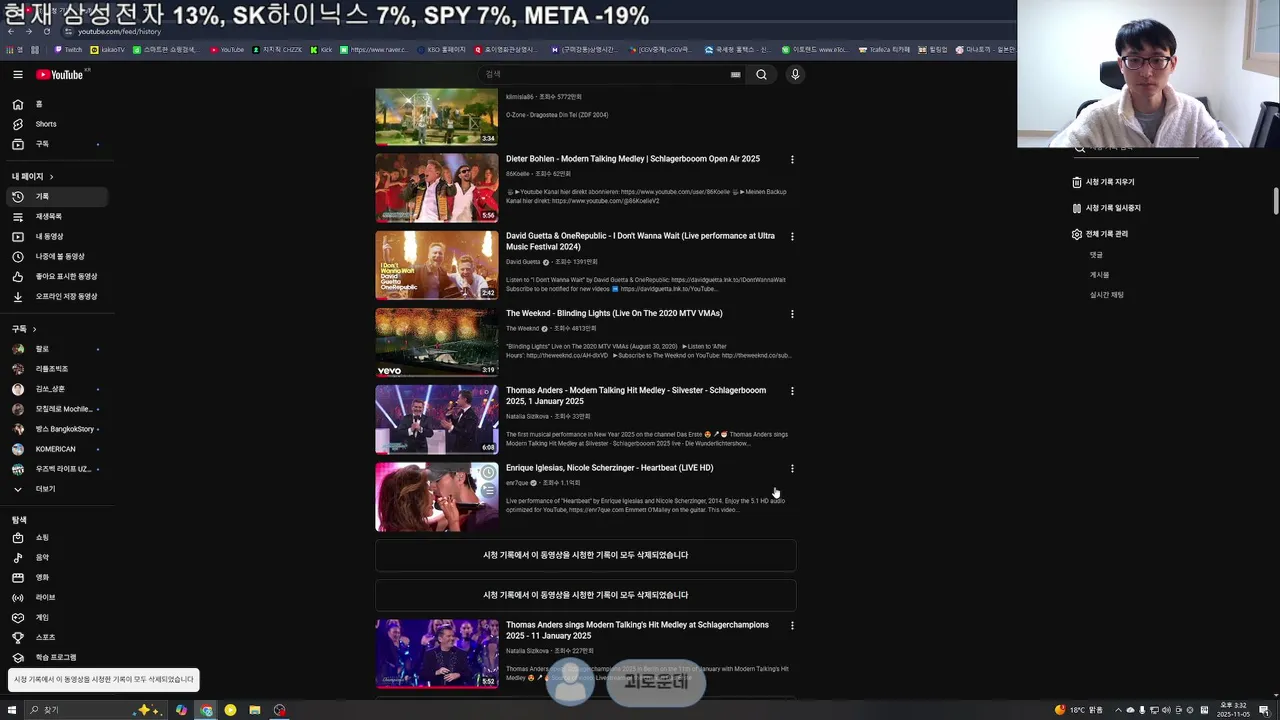
Task: Open 학습 프로그램 in the explore section
Action: tap(55, 657)
